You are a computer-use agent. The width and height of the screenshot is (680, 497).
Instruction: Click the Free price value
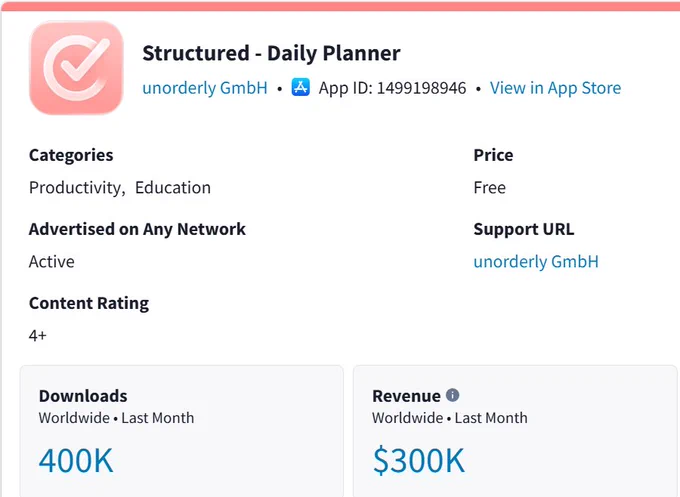[490, 188]
